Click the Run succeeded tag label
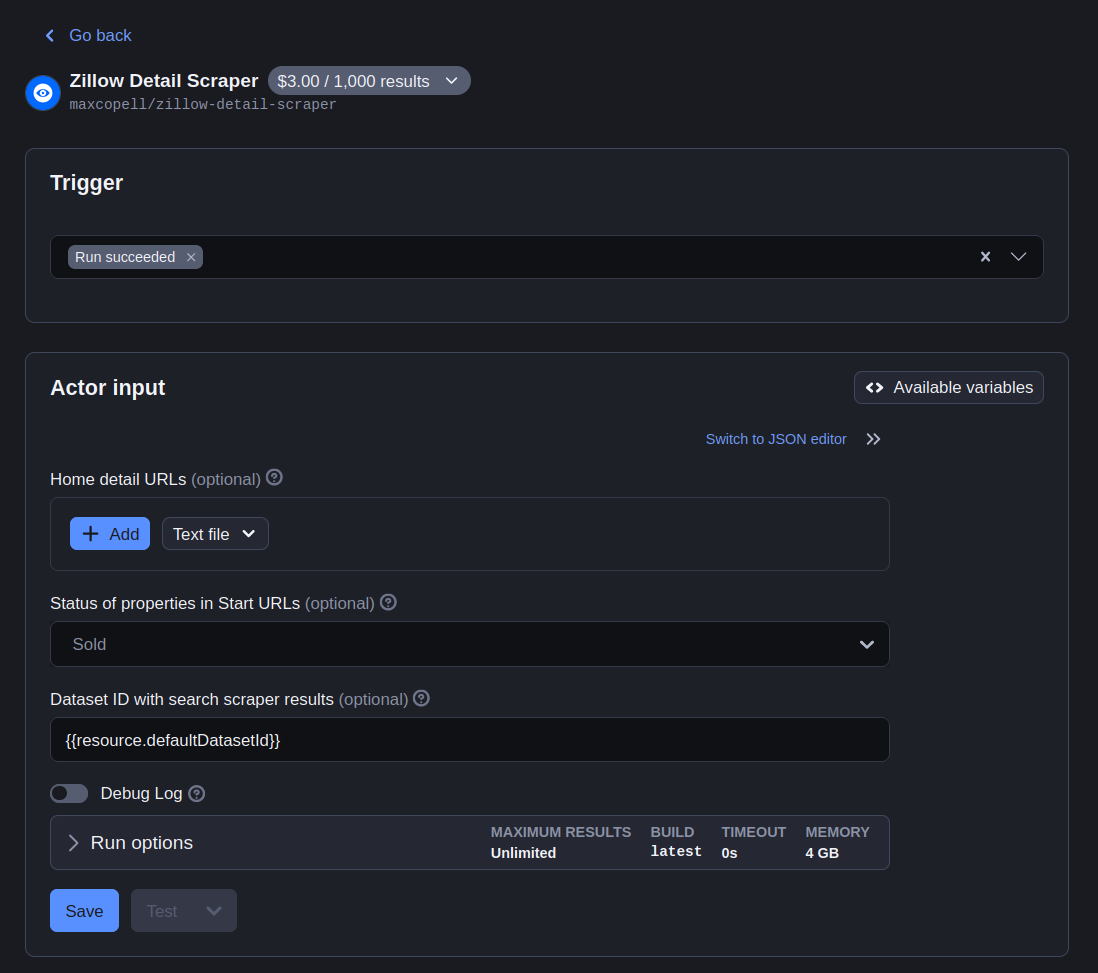This screenshot has height=973, width=1098. pos(125,257)
